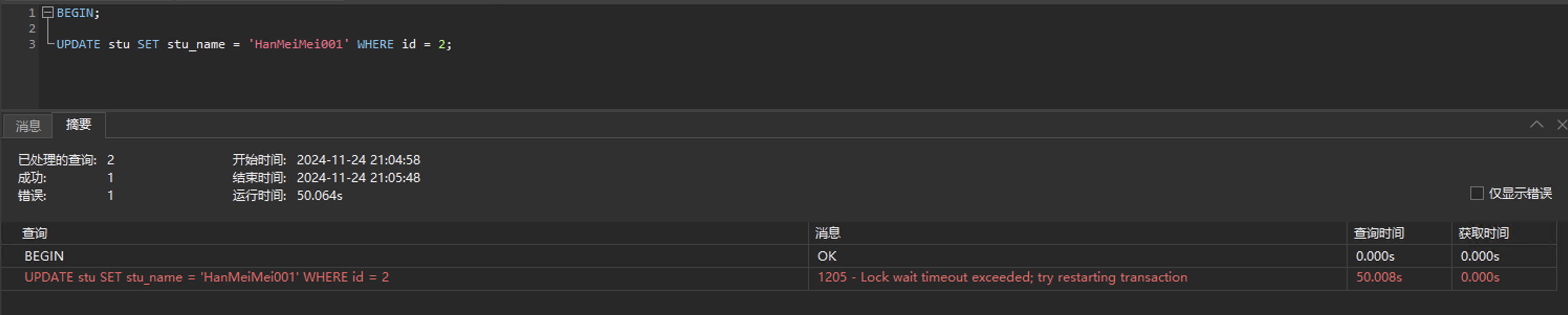Click the 获取时间 column header
Image resolution: width=1568 pixels, height=315 pixels.
1484,233
